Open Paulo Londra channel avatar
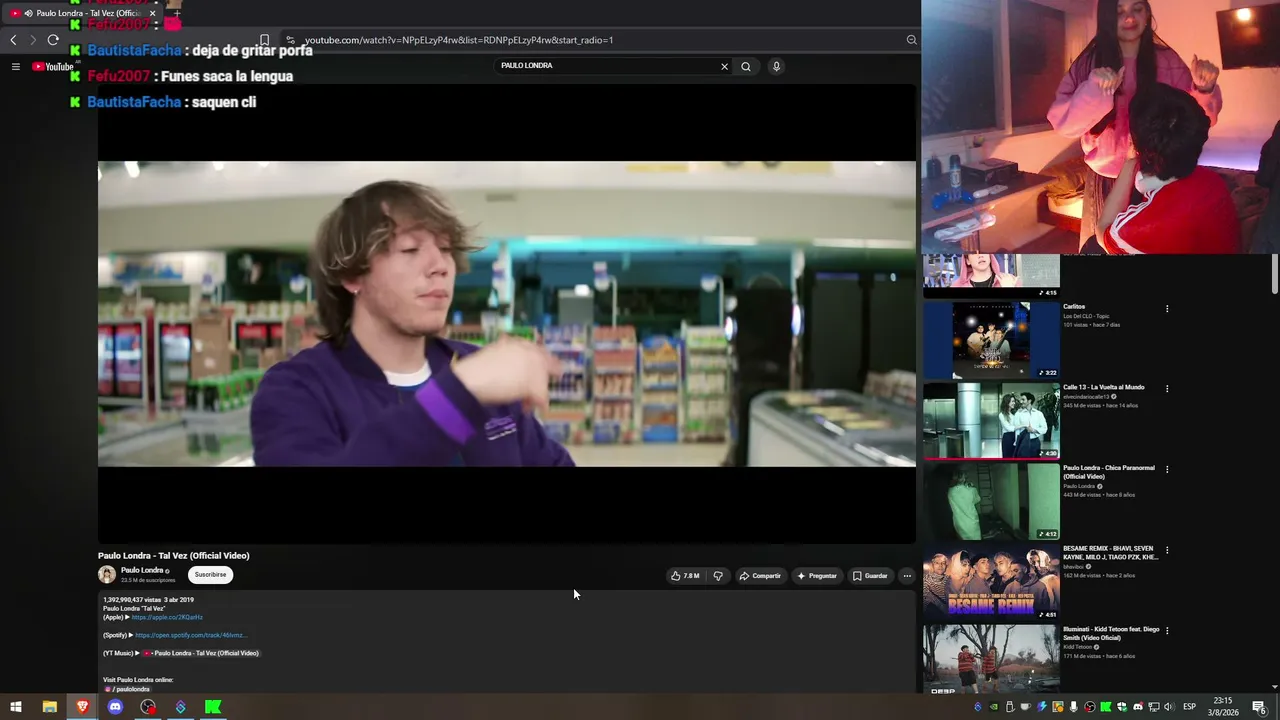 tap(107, 574)
